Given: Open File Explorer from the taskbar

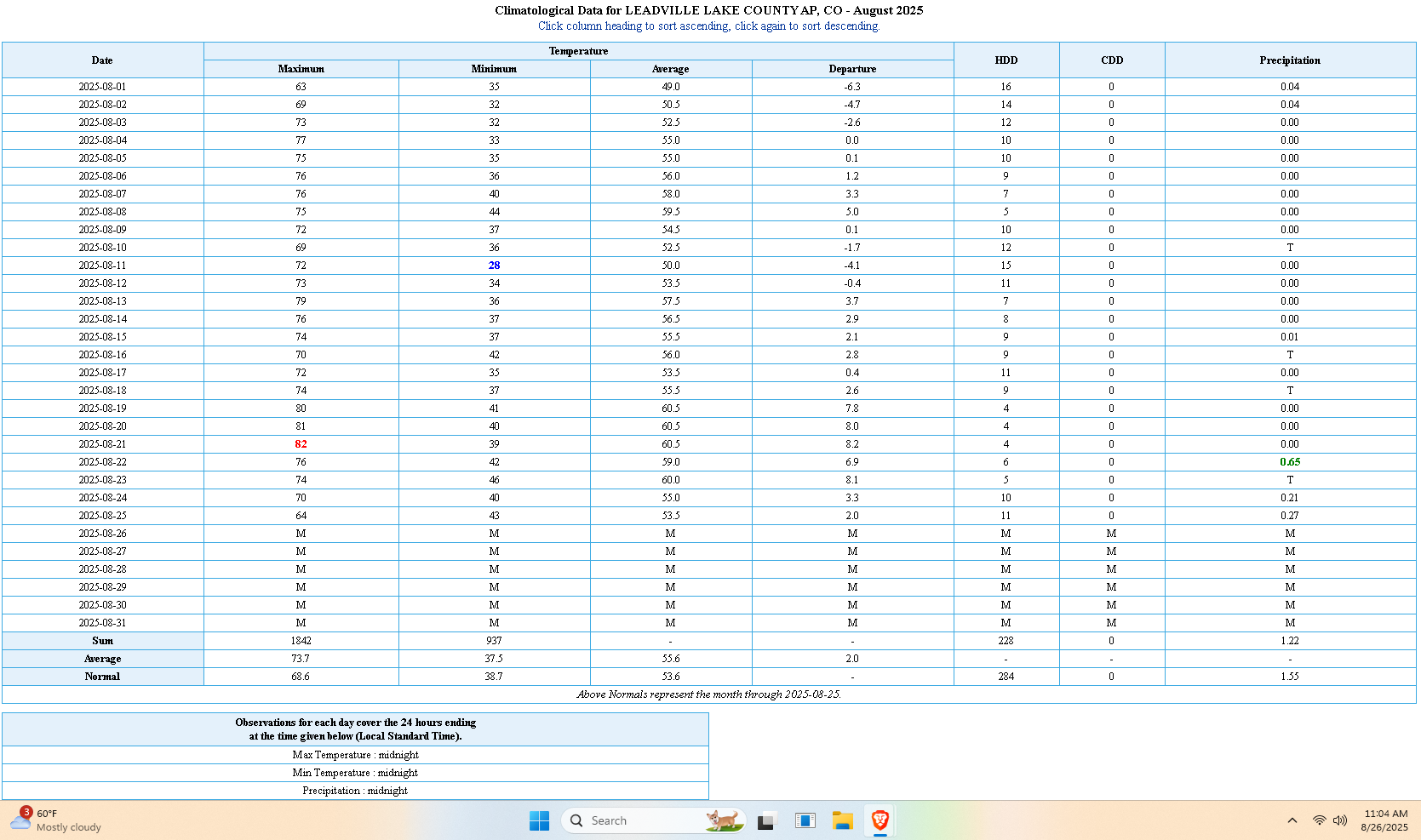Looking at the screenshot, I should click(x=843, y=820).
